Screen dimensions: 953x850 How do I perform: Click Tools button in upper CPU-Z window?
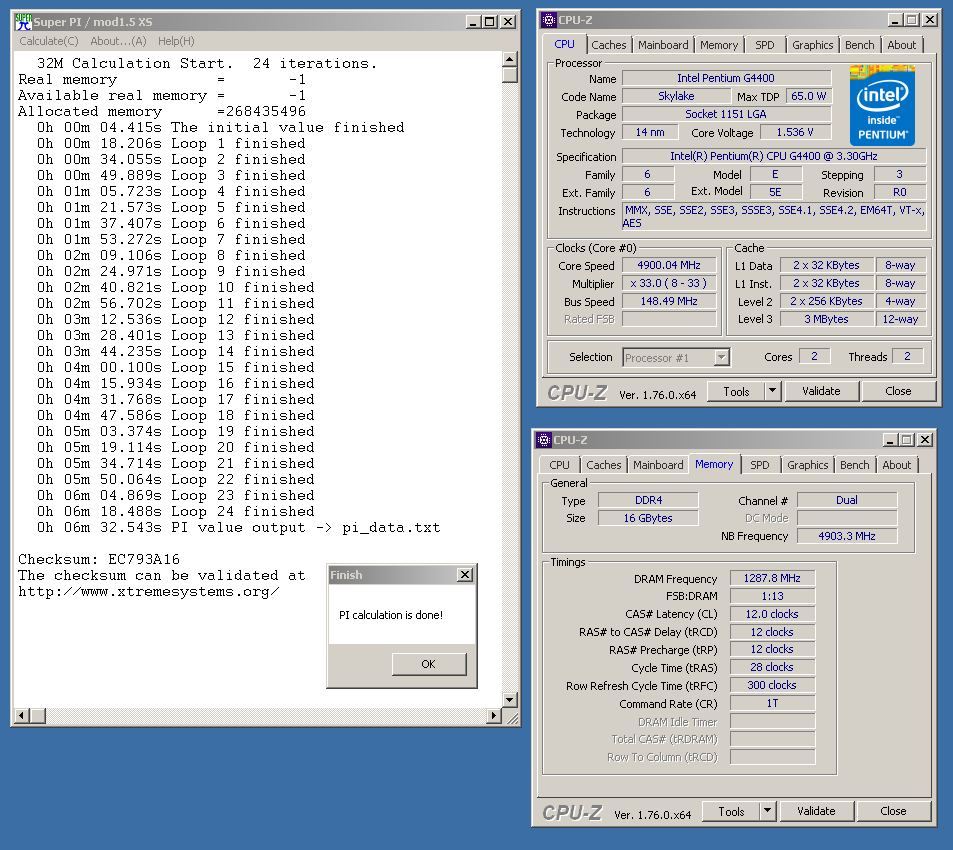(736, 391)
